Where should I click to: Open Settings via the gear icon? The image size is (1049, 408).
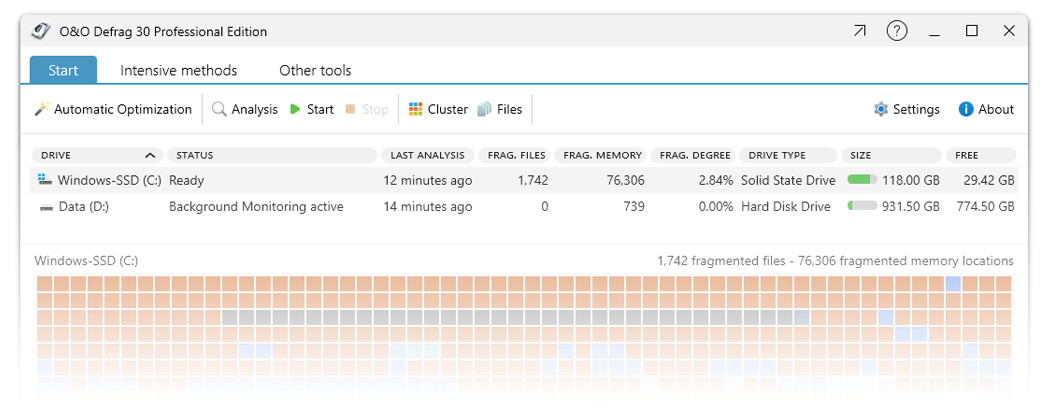(880, 110)
